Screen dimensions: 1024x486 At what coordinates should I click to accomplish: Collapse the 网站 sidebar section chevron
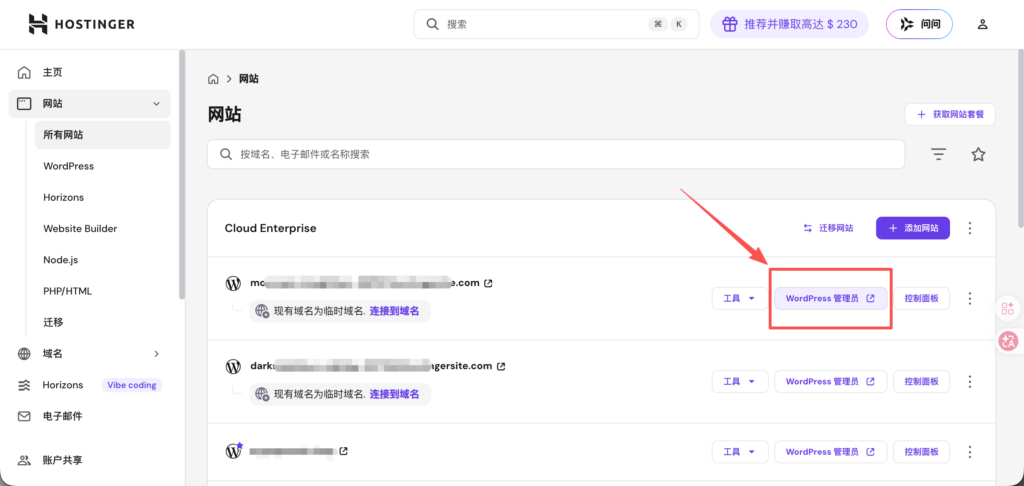click(x=156, y=104)
